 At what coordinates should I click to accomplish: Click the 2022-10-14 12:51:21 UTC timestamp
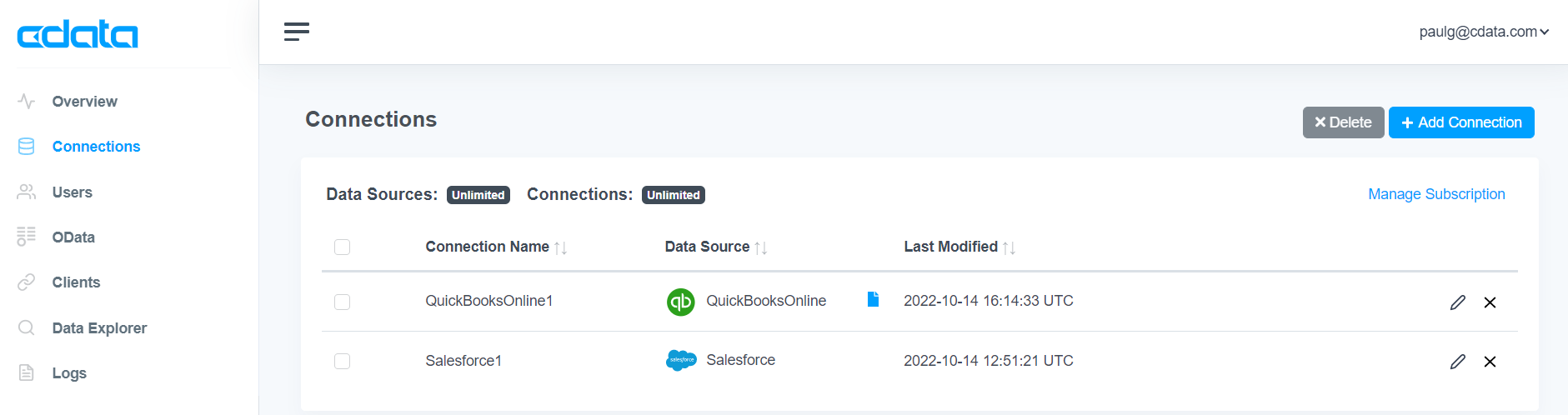point(989,361)
